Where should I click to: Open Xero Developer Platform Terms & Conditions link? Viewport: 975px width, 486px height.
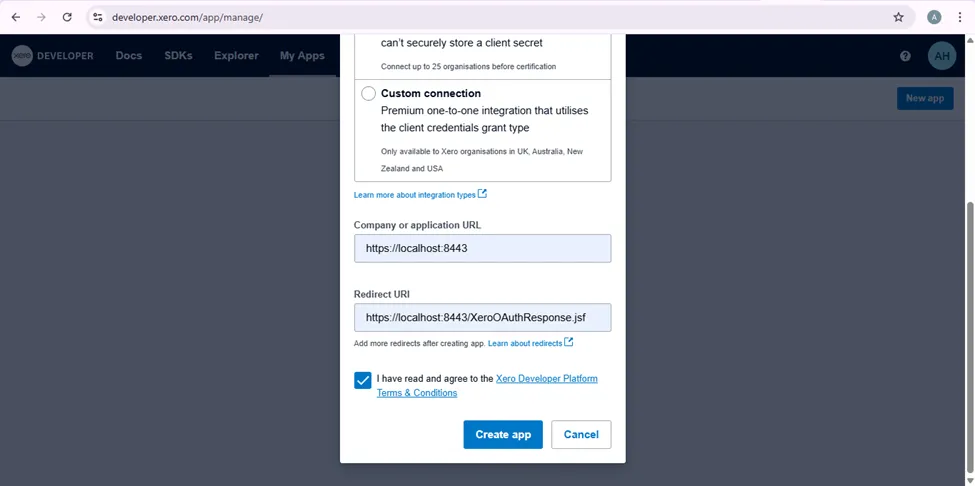coord(487,385)
